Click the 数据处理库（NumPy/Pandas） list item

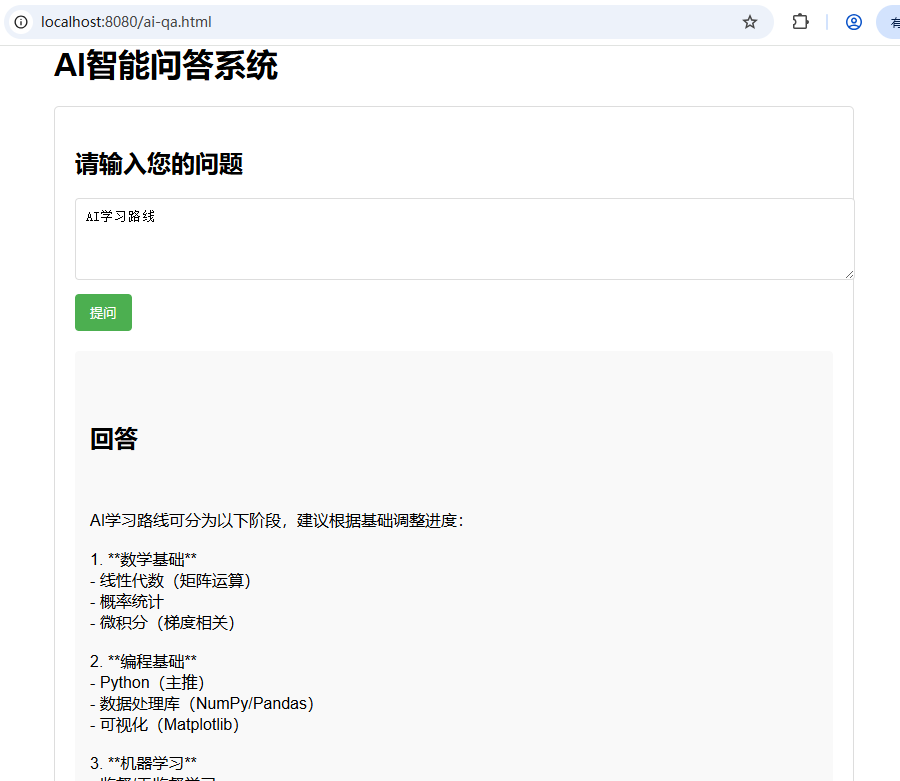(202, 703)
